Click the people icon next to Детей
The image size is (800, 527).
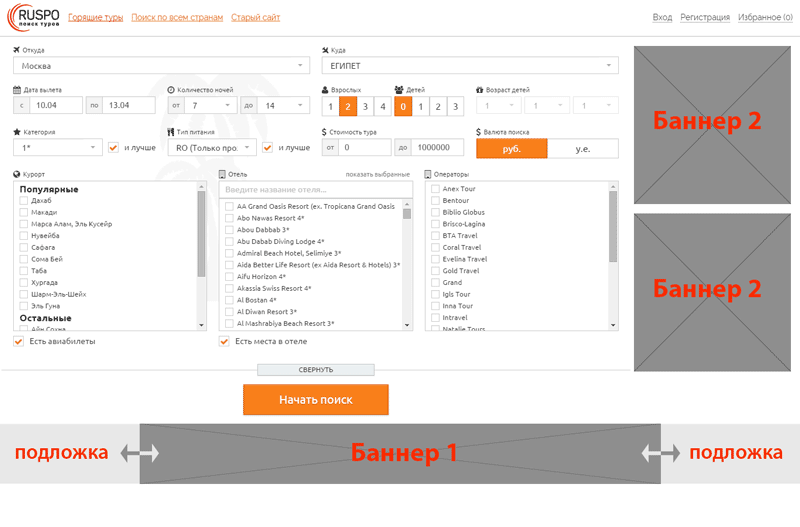pyautogui.click(x=399, y=90)
